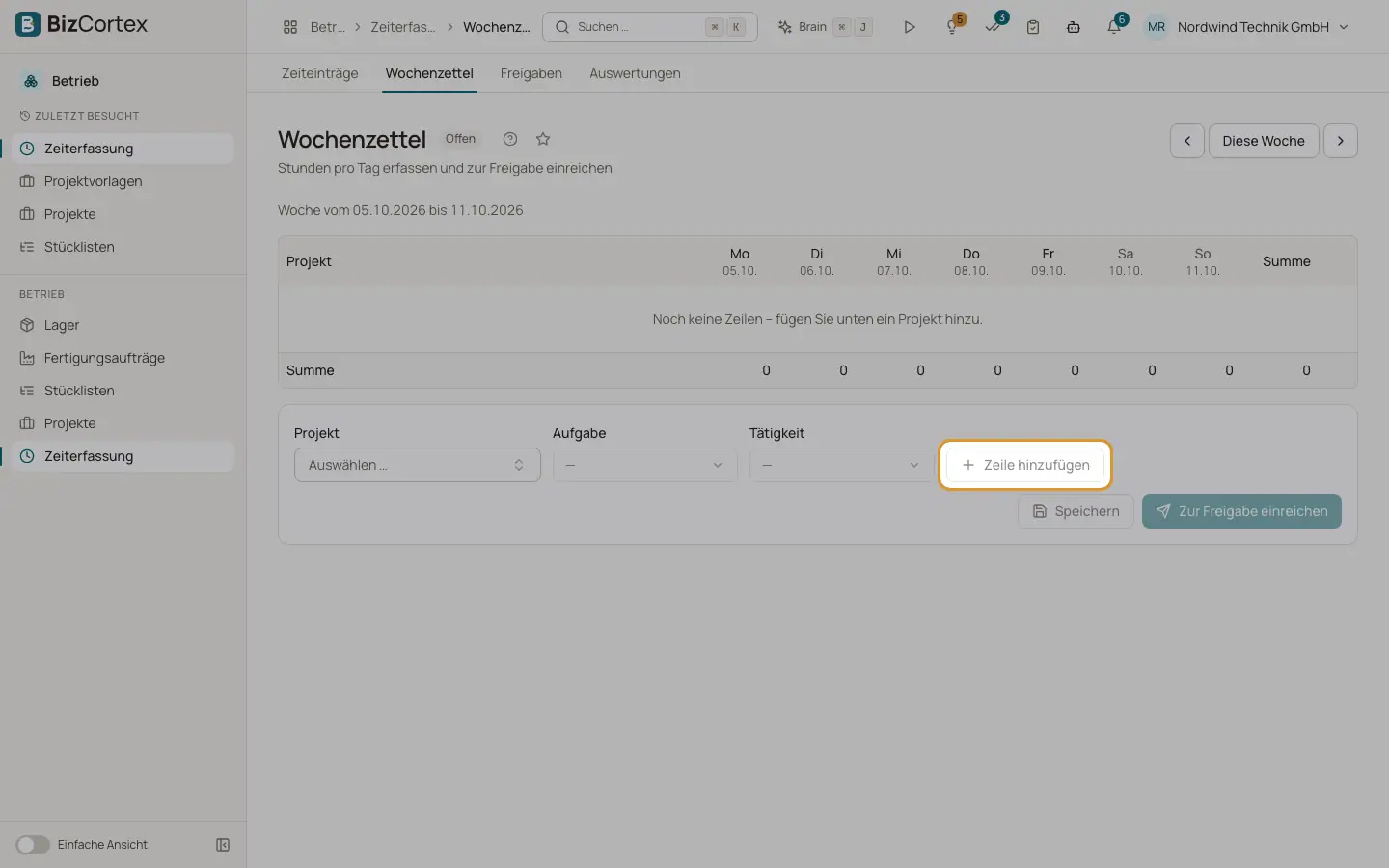
Task: Click the Suchen search field
Action: (x=650, y=27)
